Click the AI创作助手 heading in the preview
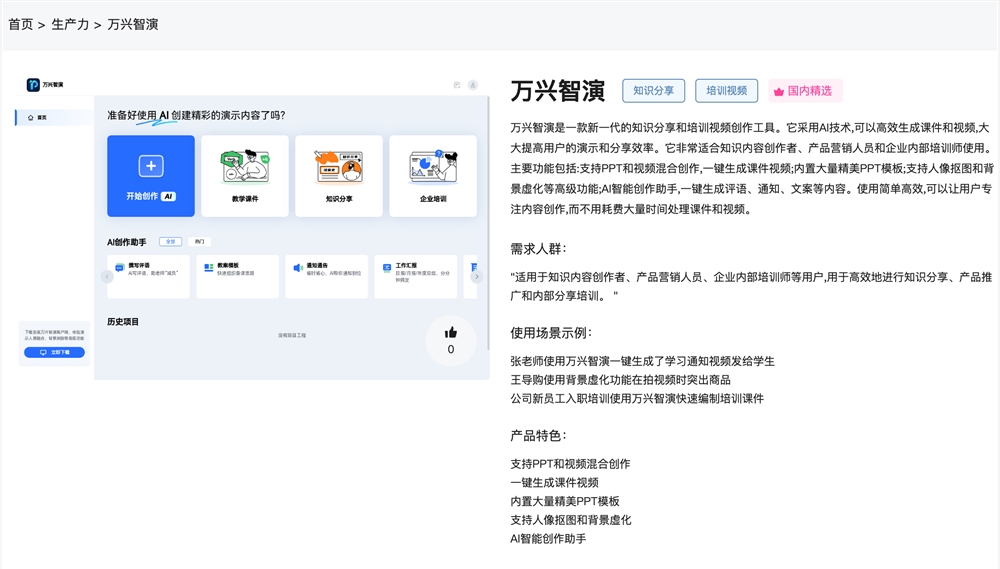Screen dimensions: 1000x569 [126, 242]
